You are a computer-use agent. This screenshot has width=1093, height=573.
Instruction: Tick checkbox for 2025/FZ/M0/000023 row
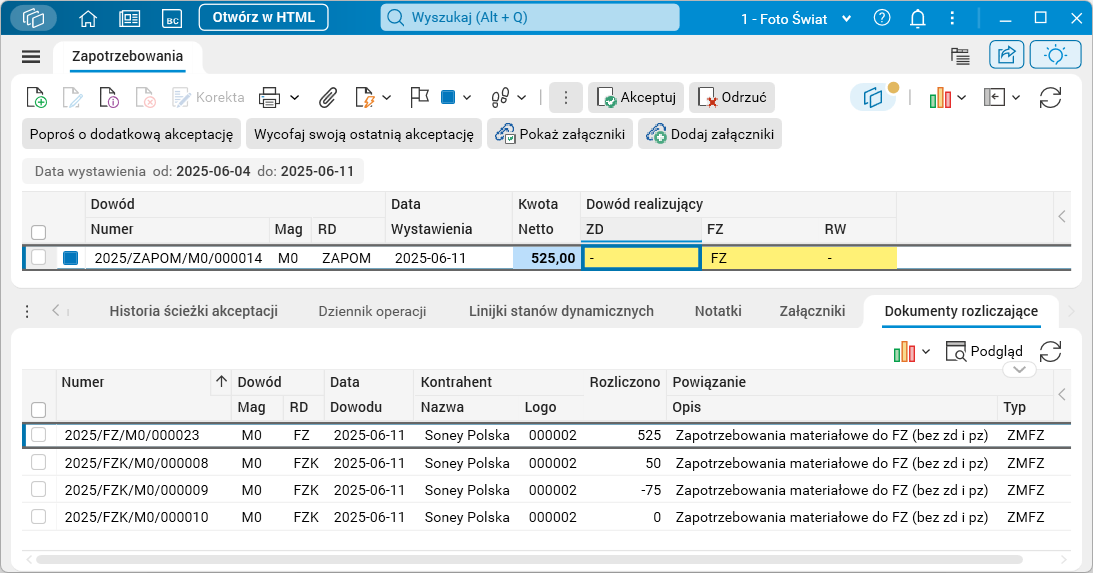pos(39,435)
